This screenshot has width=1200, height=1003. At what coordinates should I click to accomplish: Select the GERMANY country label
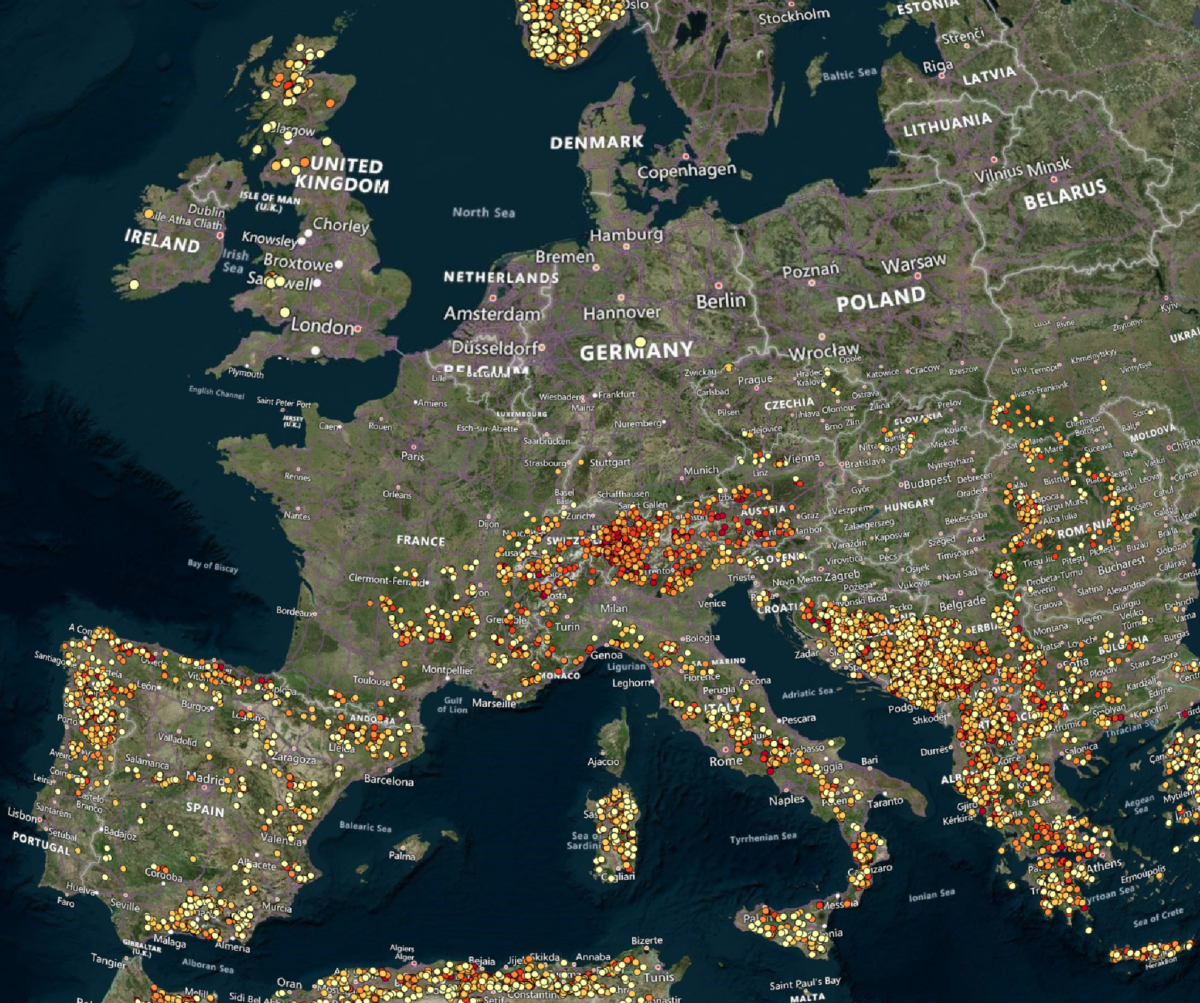click(636, 351)
